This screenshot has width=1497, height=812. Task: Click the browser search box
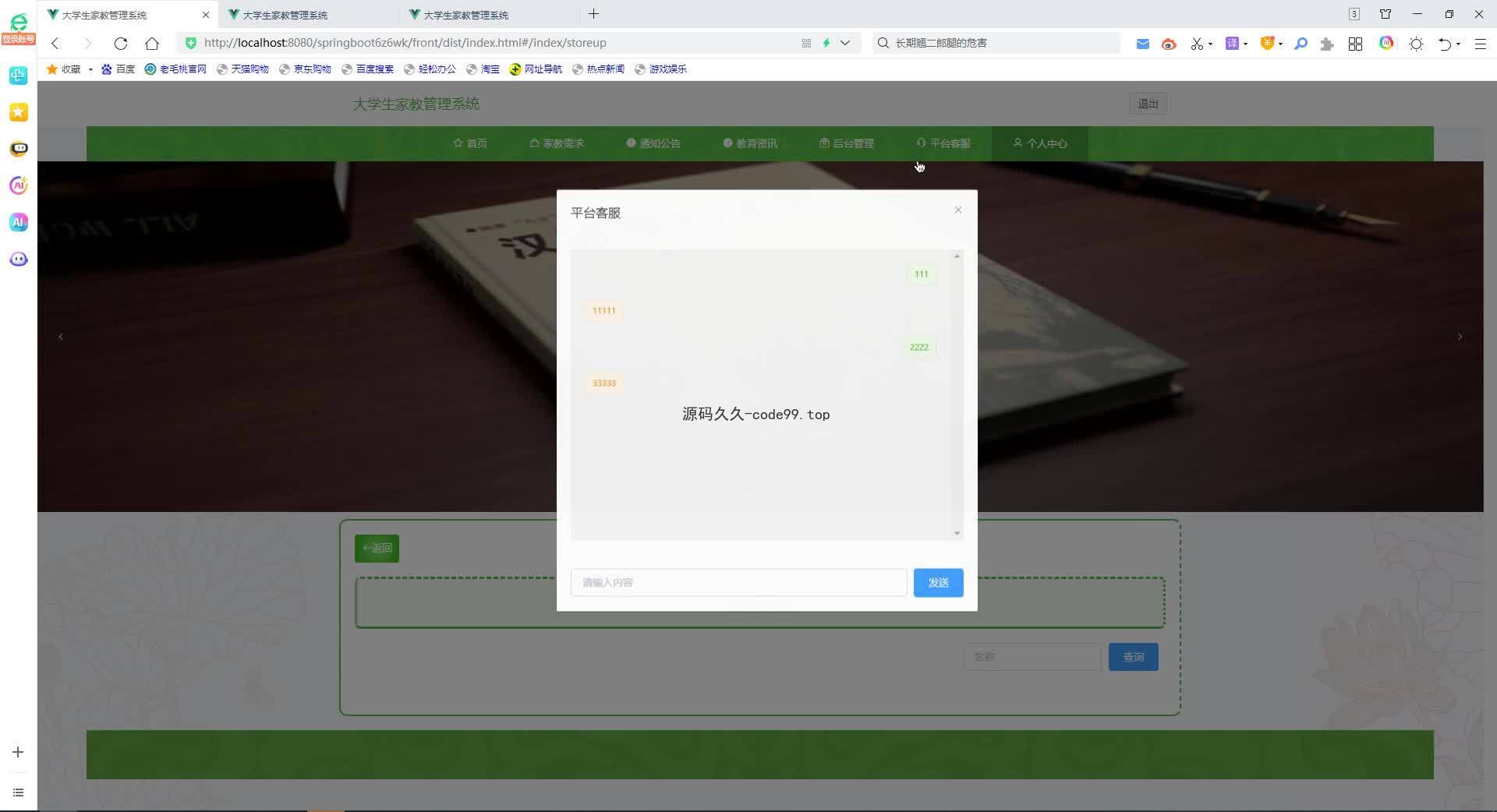[x=996, y=43]
